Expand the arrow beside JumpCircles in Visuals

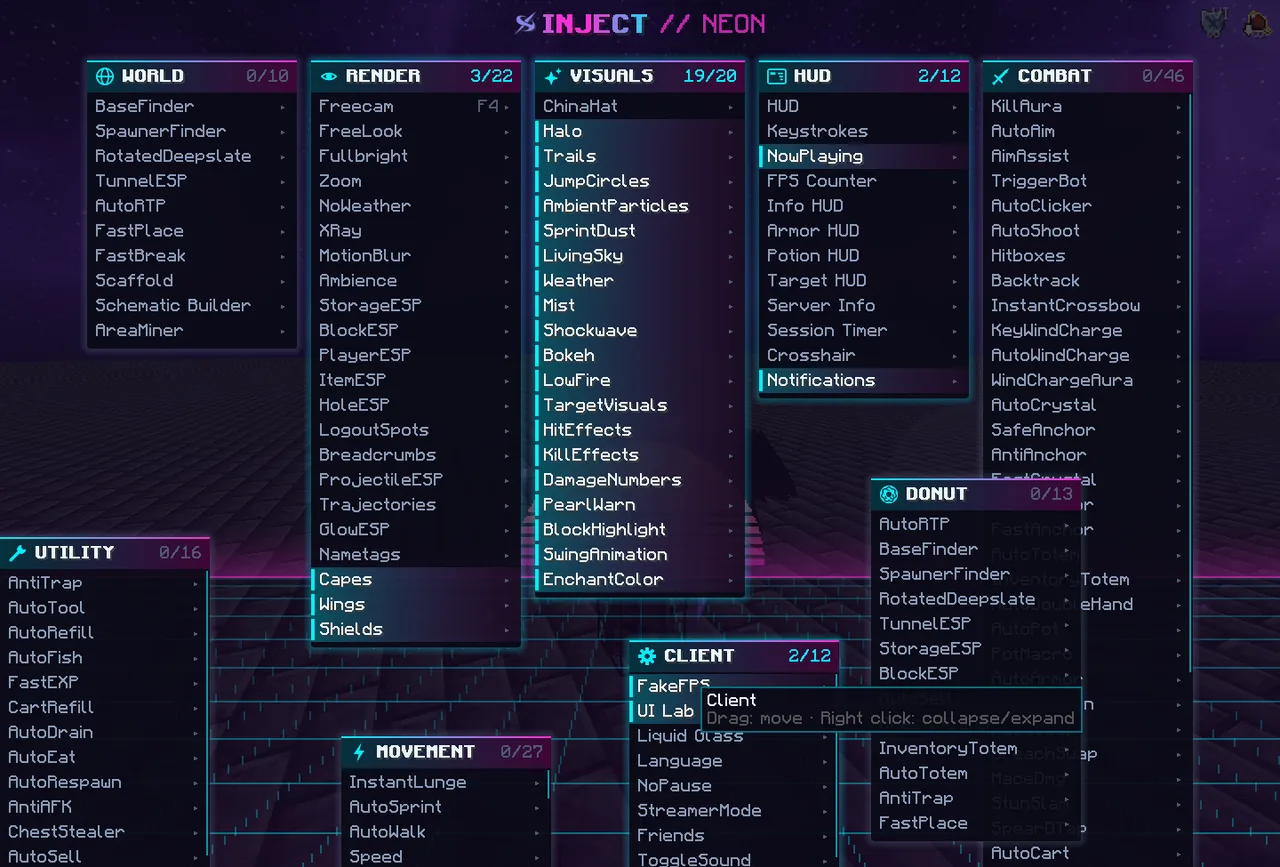731,181
